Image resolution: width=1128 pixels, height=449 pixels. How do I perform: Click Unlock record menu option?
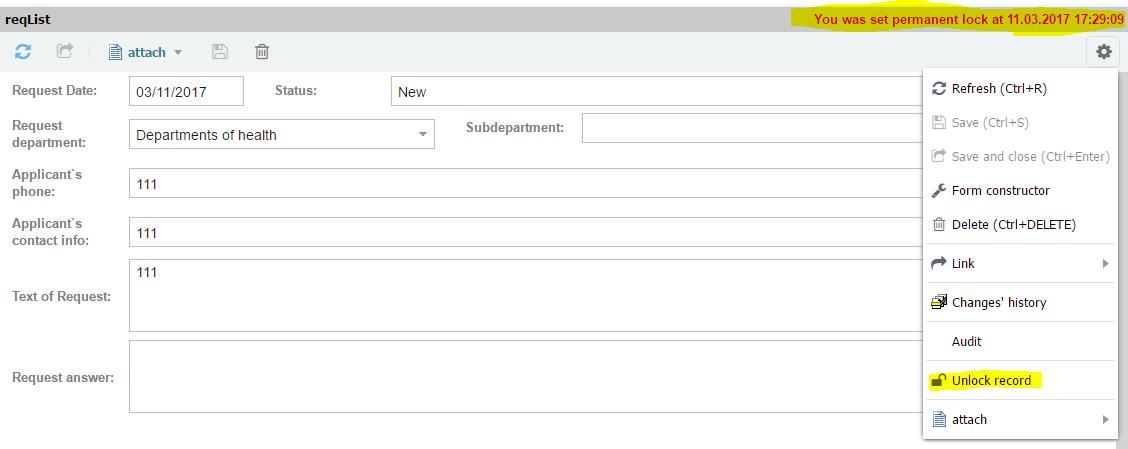pos(990,380)
